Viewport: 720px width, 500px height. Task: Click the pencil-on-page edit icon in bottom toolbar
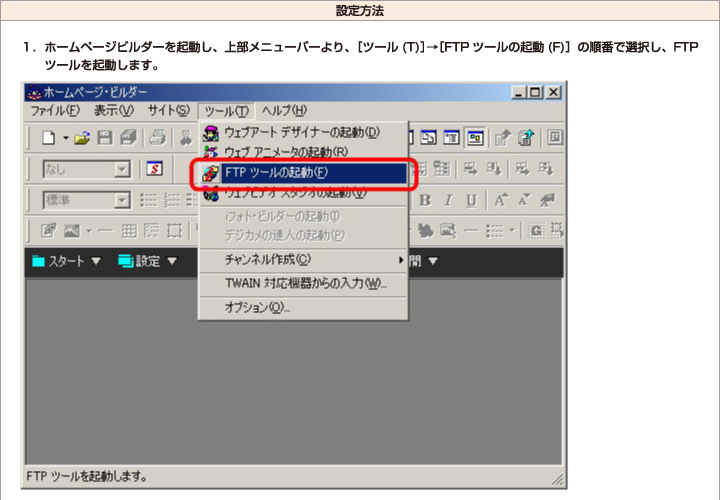[48, 231]
